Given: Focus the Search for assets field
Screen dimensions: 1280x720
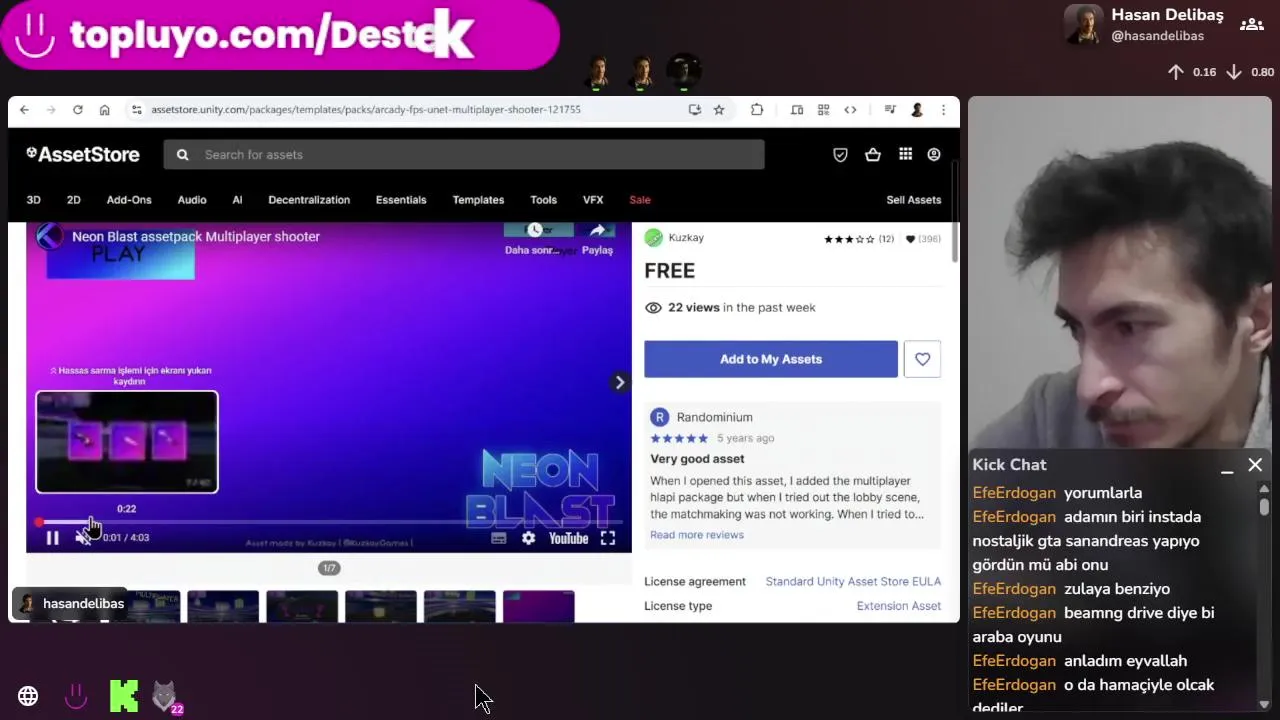Looking at the screenshot, I should click(x=464, y=155).
